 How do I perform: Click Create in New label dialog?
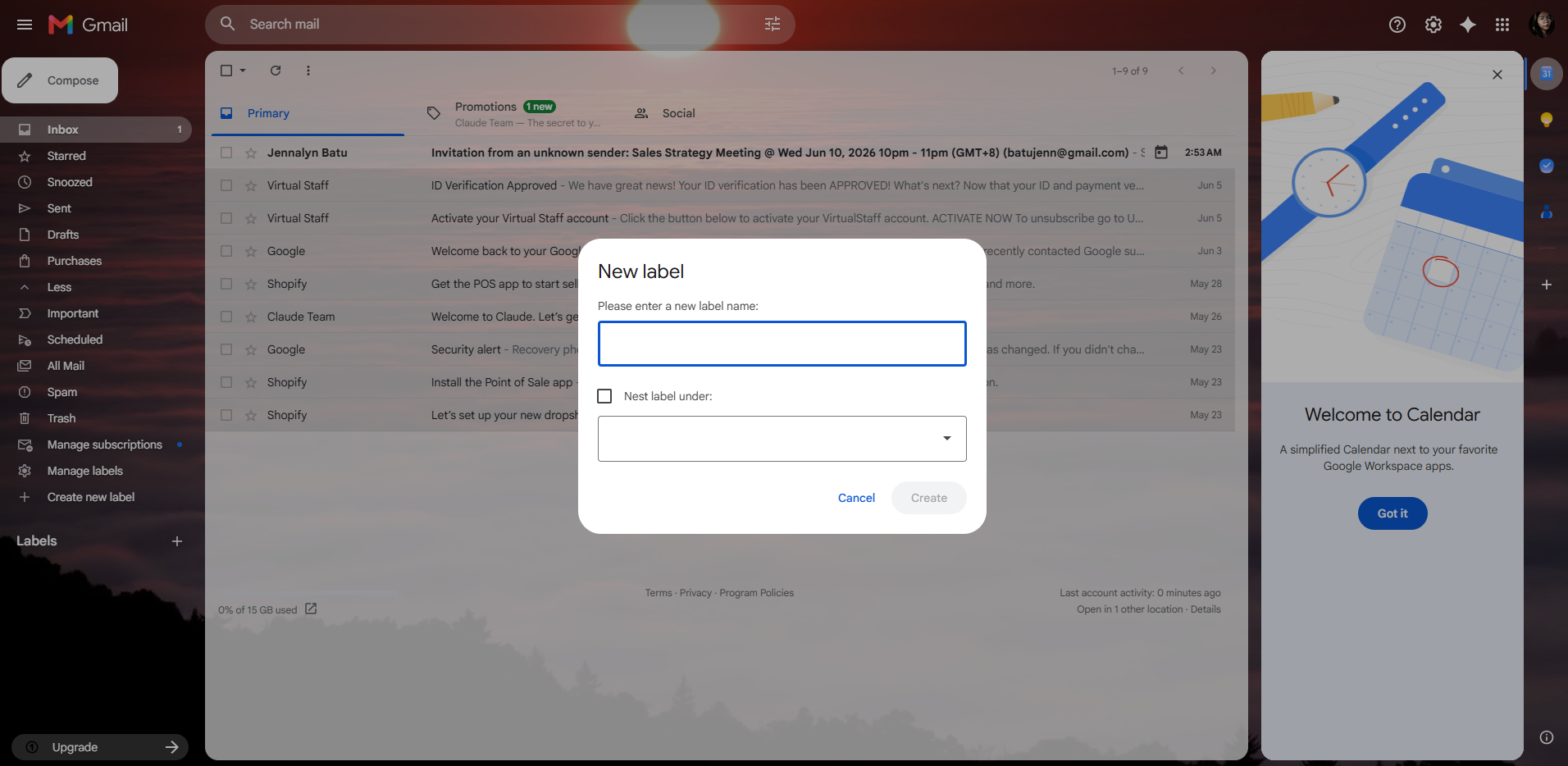(929, 498)
